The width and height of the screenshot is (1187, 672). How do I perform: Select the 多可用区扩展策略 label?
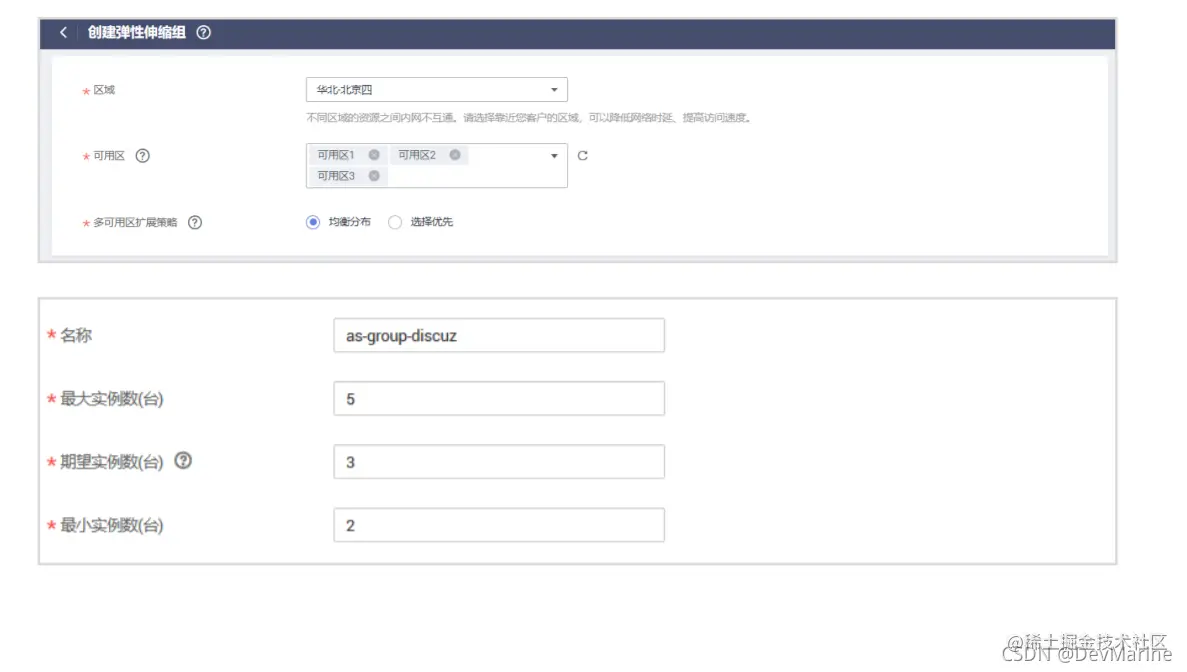point(135,222)
